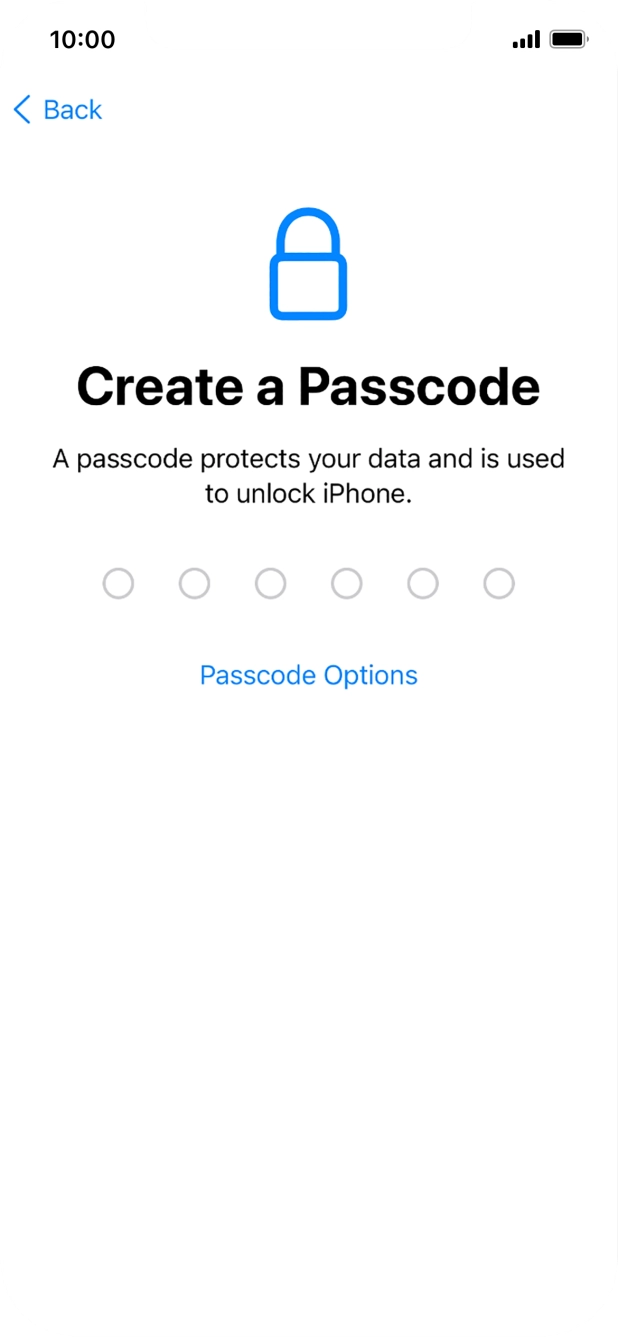Expand the Back navigation chevron
Image resolution: width=618 pixels, height=1337 pixels.
[20, 110]
